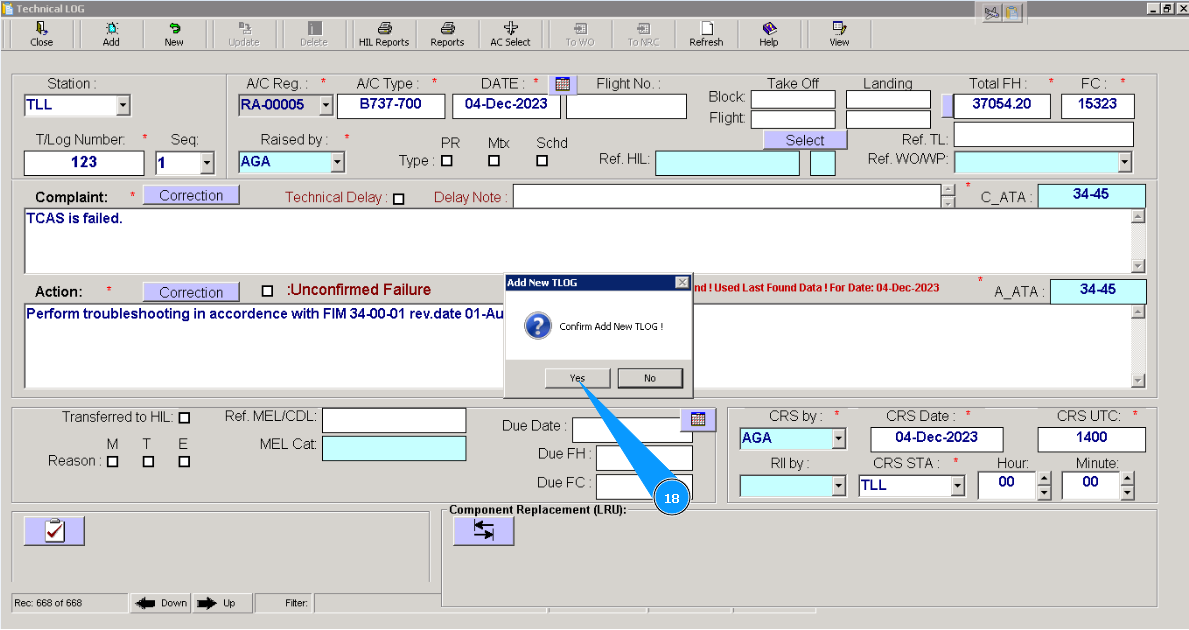This screenshot has height=630, width=1189.
Task: Open the Seq dropdown
Action: click(x=207, y=162)
